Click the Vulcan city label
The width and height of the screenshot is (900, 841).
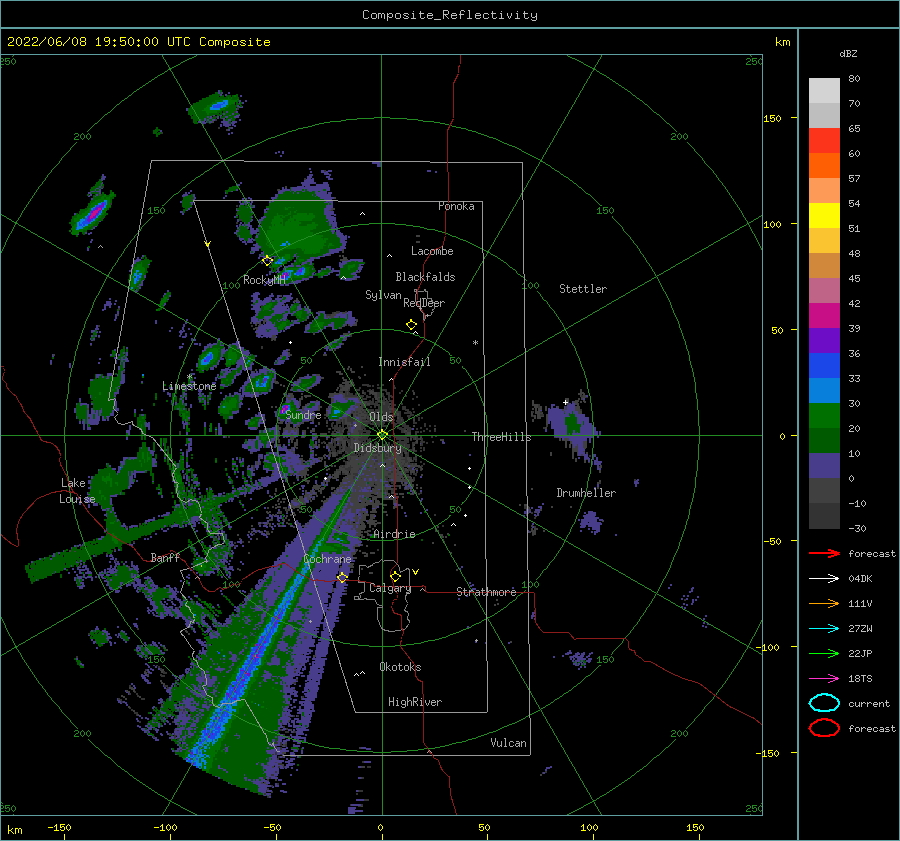508,743
